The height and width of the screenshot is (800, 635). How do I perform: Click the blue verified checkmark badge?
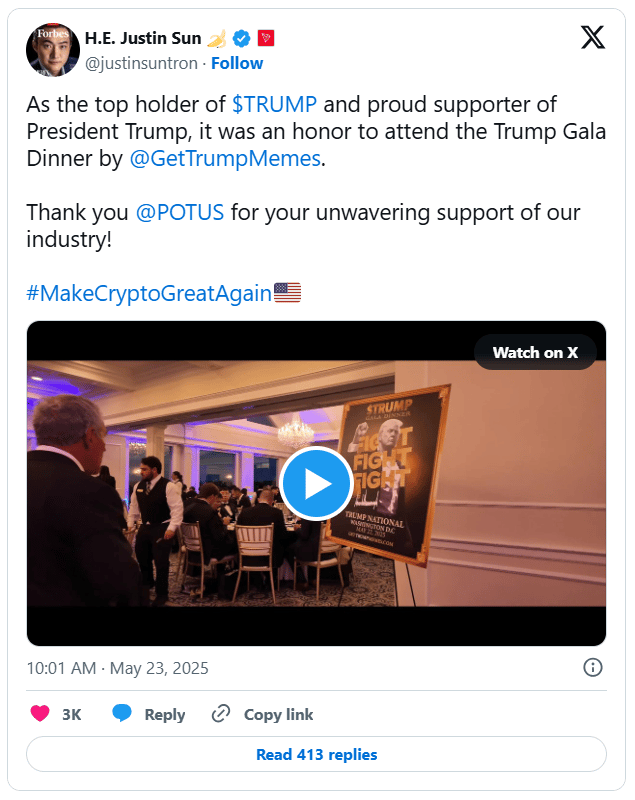pyautogui.click(x=241, y=38)
